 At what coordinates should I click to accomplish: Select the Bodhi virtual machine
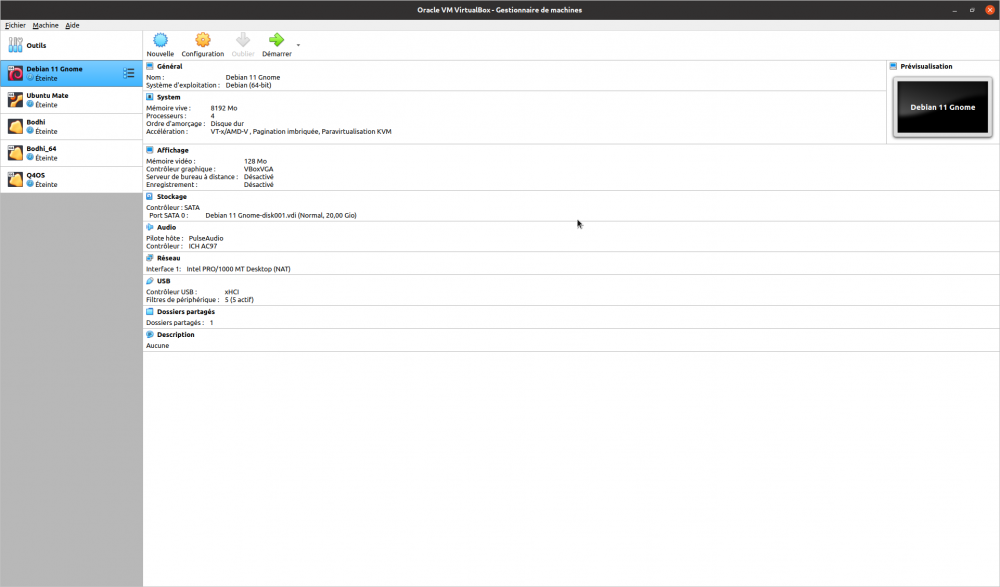click(x=71, y=126)
